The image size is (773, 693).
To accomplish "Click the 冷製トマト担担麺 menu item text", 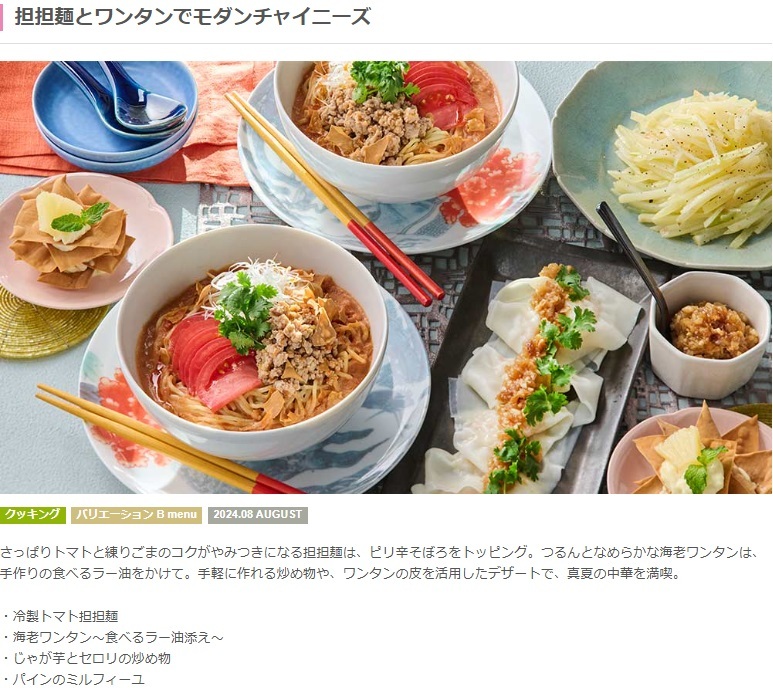I will tap(65, 616).
